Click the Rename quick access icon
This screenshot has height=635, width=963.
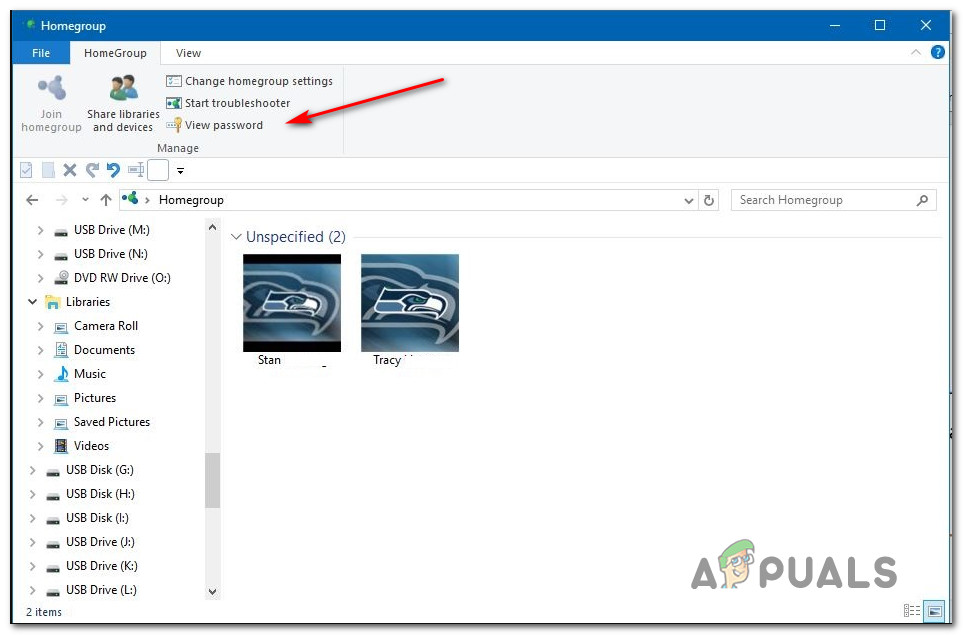pos(136,170)
